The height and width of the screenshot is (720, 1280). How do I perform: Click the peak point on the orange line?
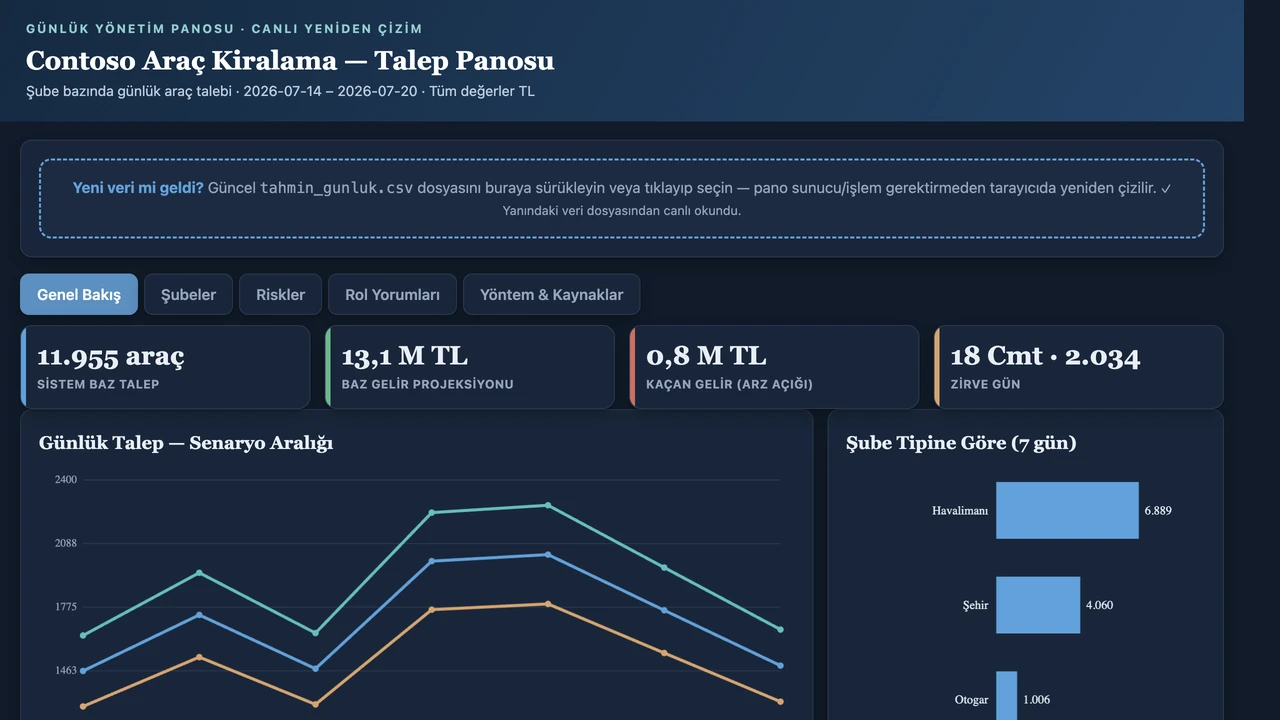(547, 604)
